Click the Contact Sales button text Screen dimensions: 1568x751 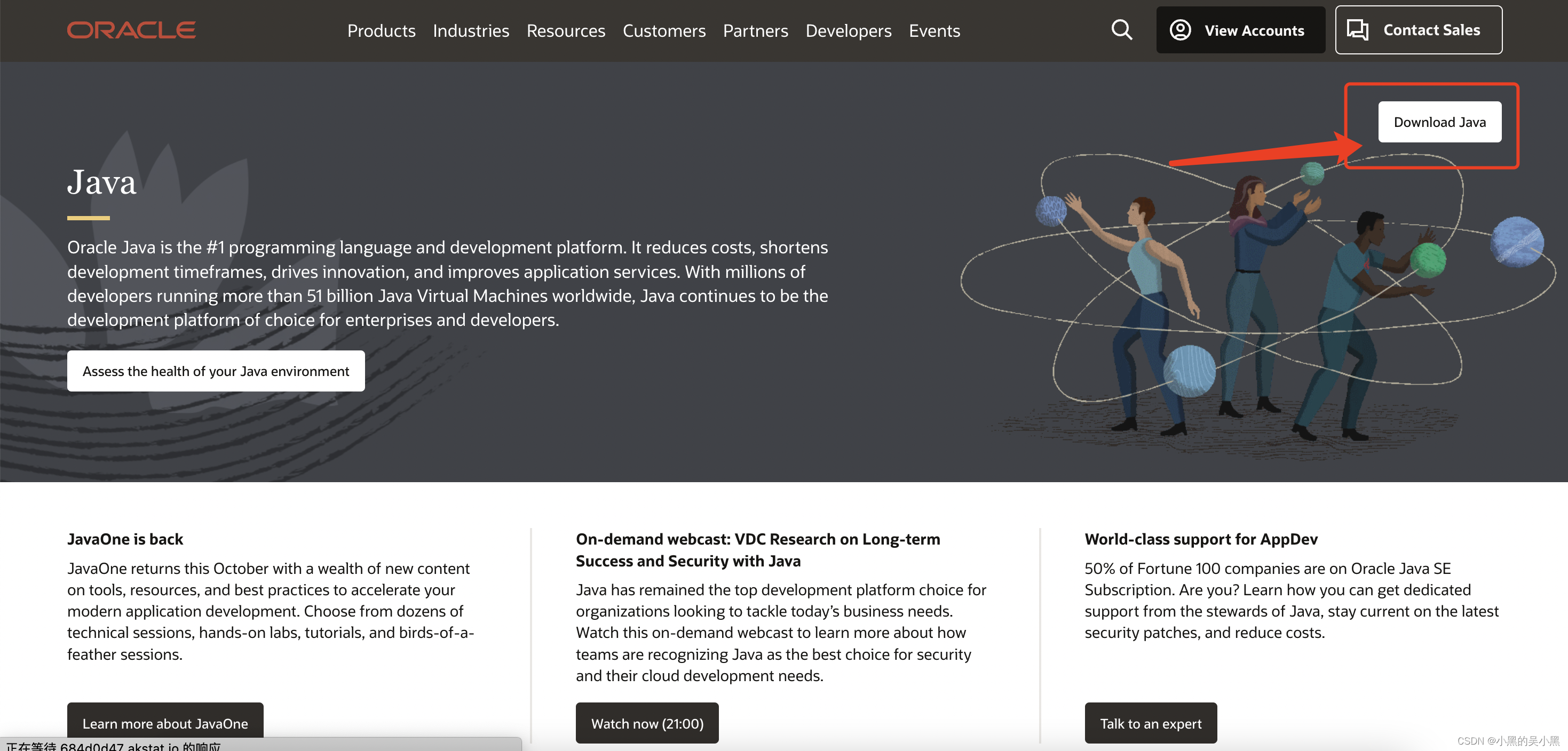(1431, 30)
